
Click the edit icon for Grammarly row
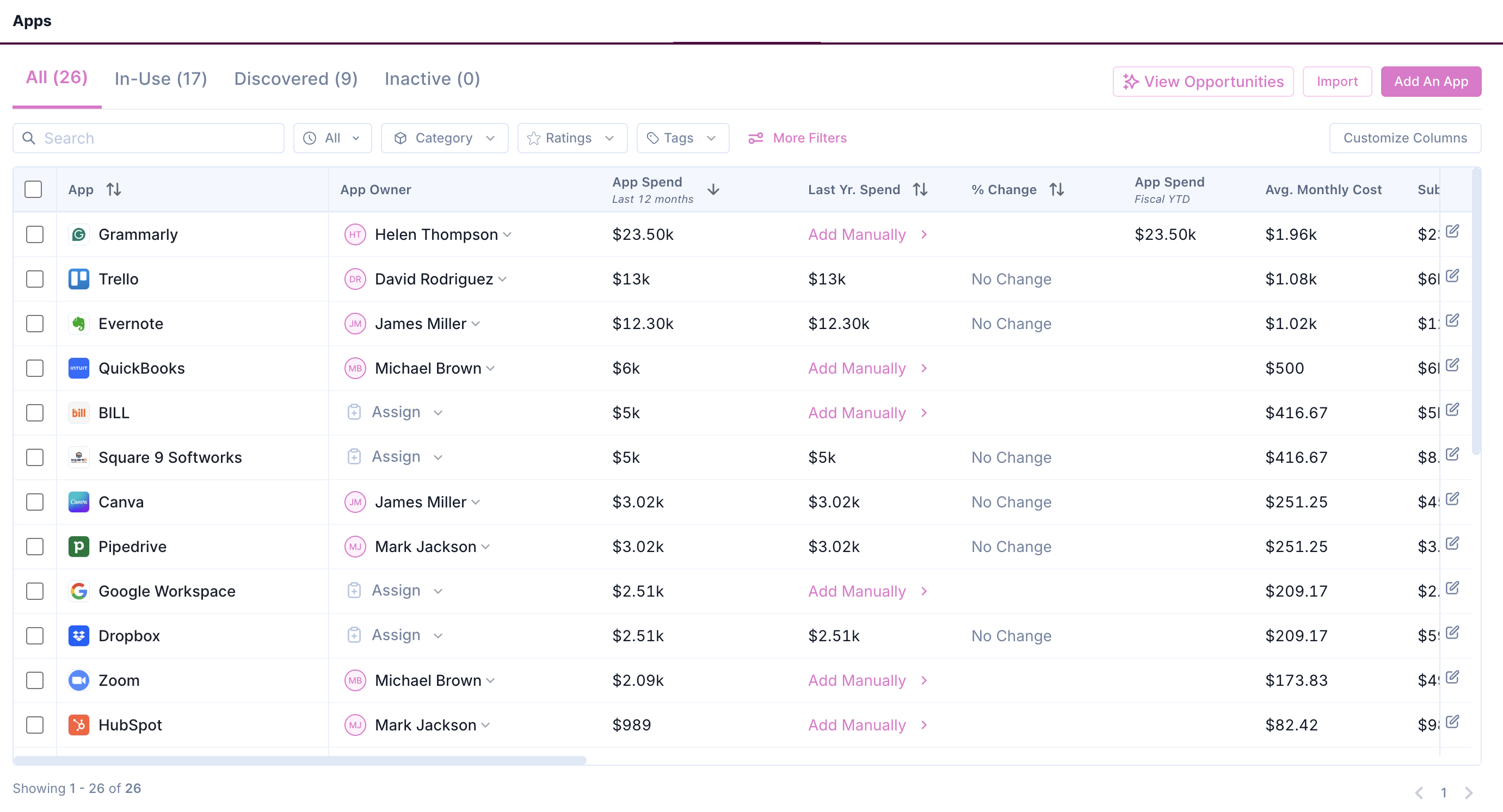point(1452,231)
